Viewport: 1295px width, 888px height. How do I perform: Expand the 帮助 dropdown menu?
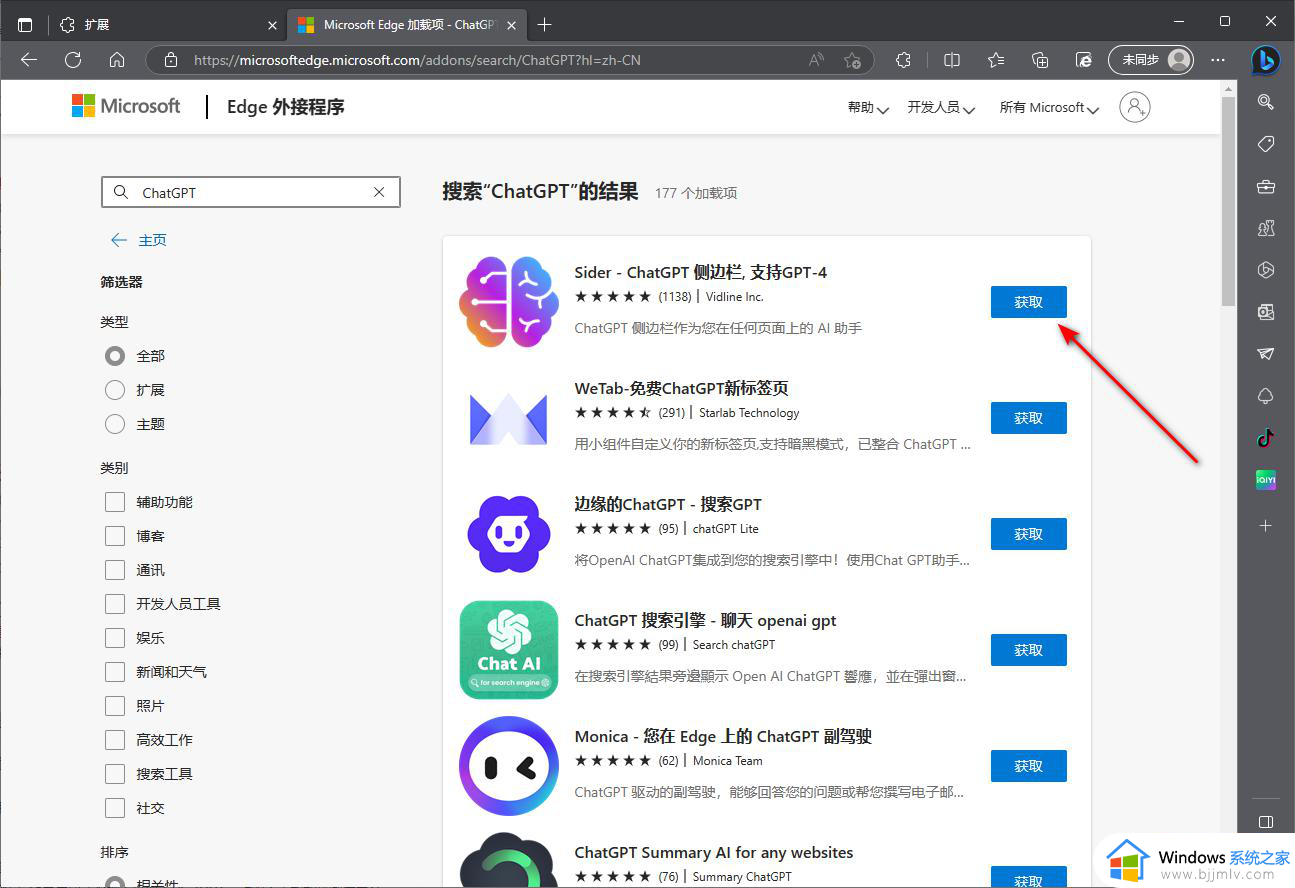tap(868, 107)
